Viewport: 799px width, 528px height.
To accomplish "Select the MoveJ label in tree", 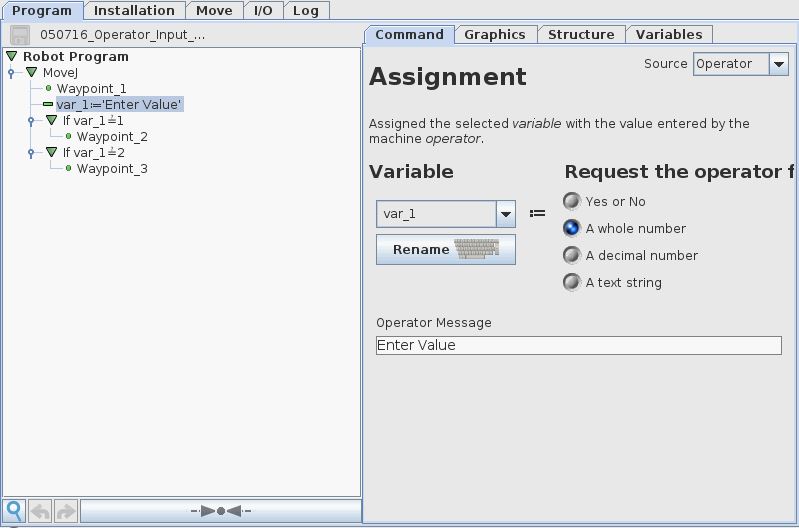I will pyautogui.click(x=60, y=72).
